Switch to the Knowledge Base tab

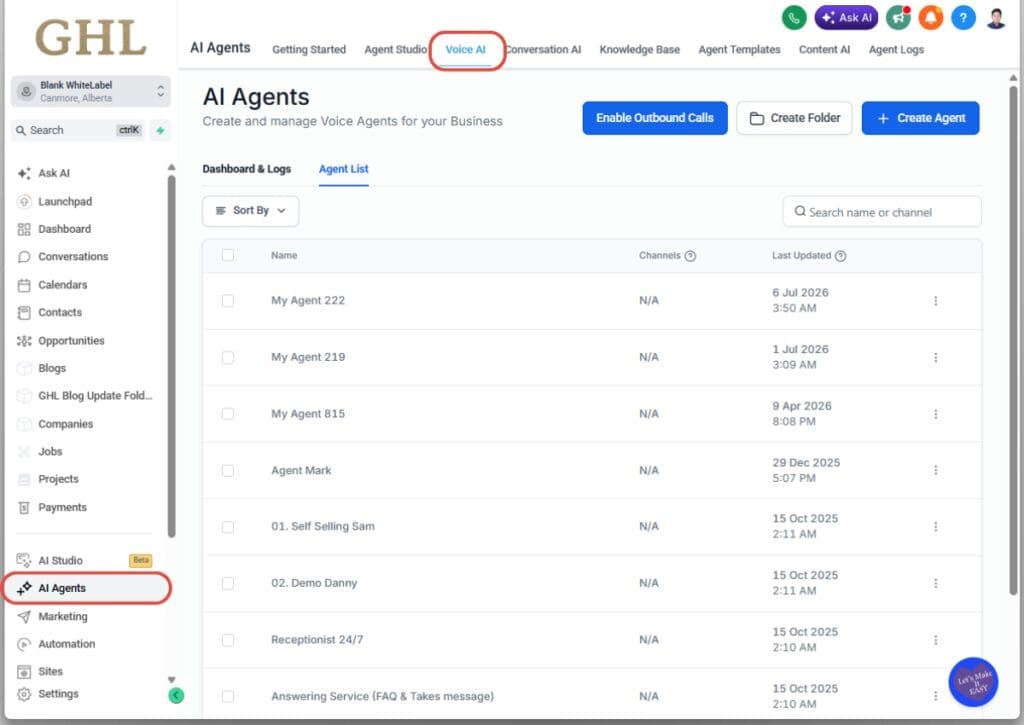[x=639, y=50]
